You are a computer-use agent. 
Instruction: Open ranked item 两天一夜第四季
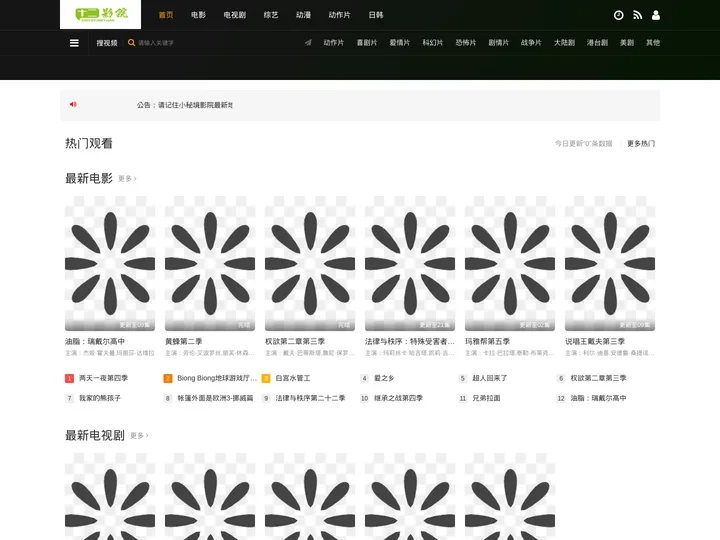coord(103,378)
